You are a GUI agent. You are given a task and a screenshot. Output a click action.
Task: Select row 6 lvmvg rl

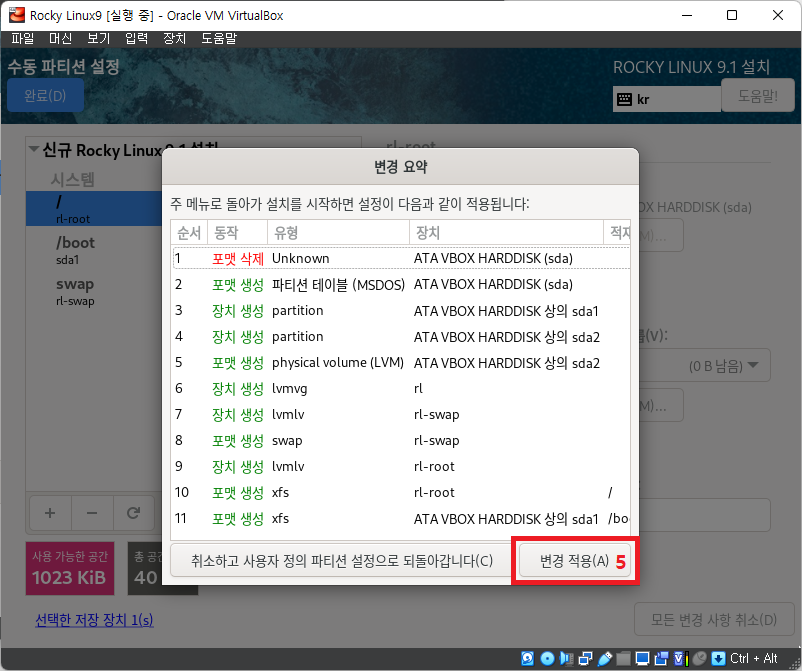[401, 389]
